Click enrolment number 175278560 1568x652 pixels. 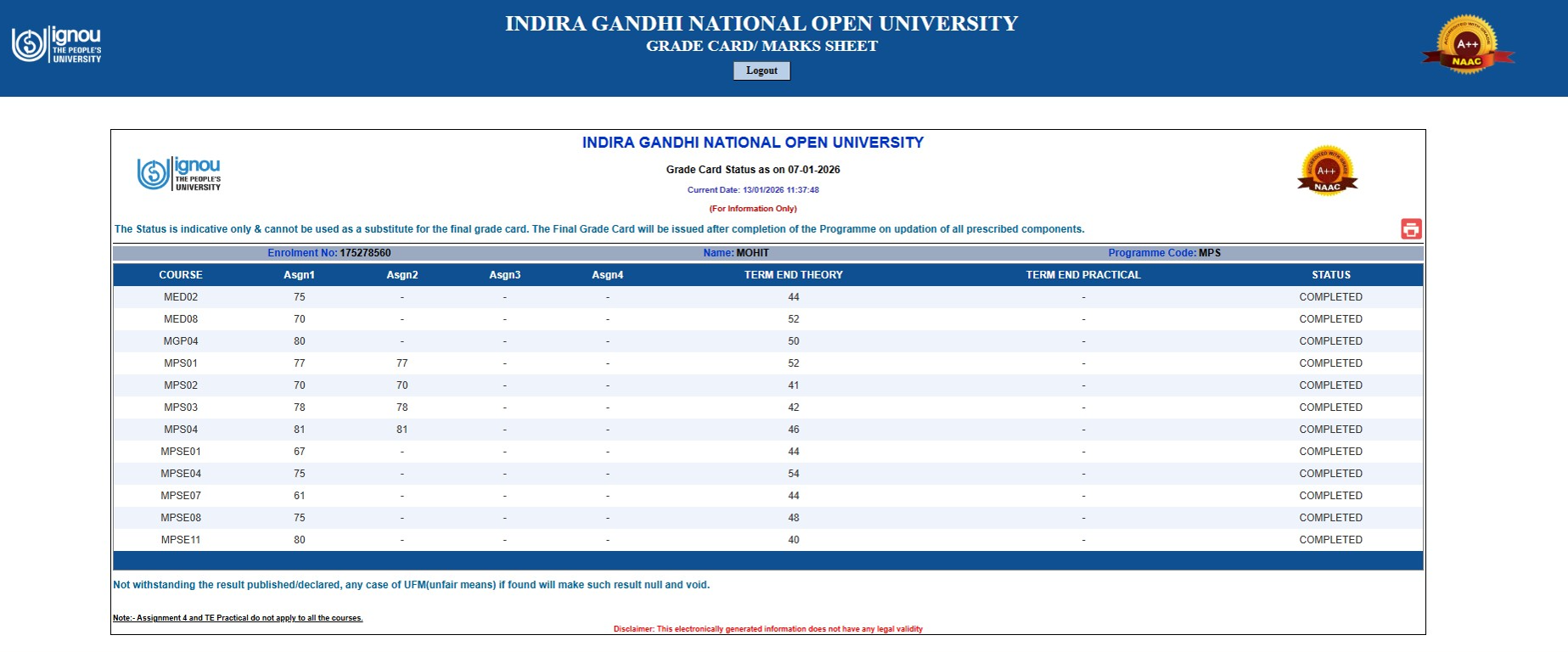(365, 253)
